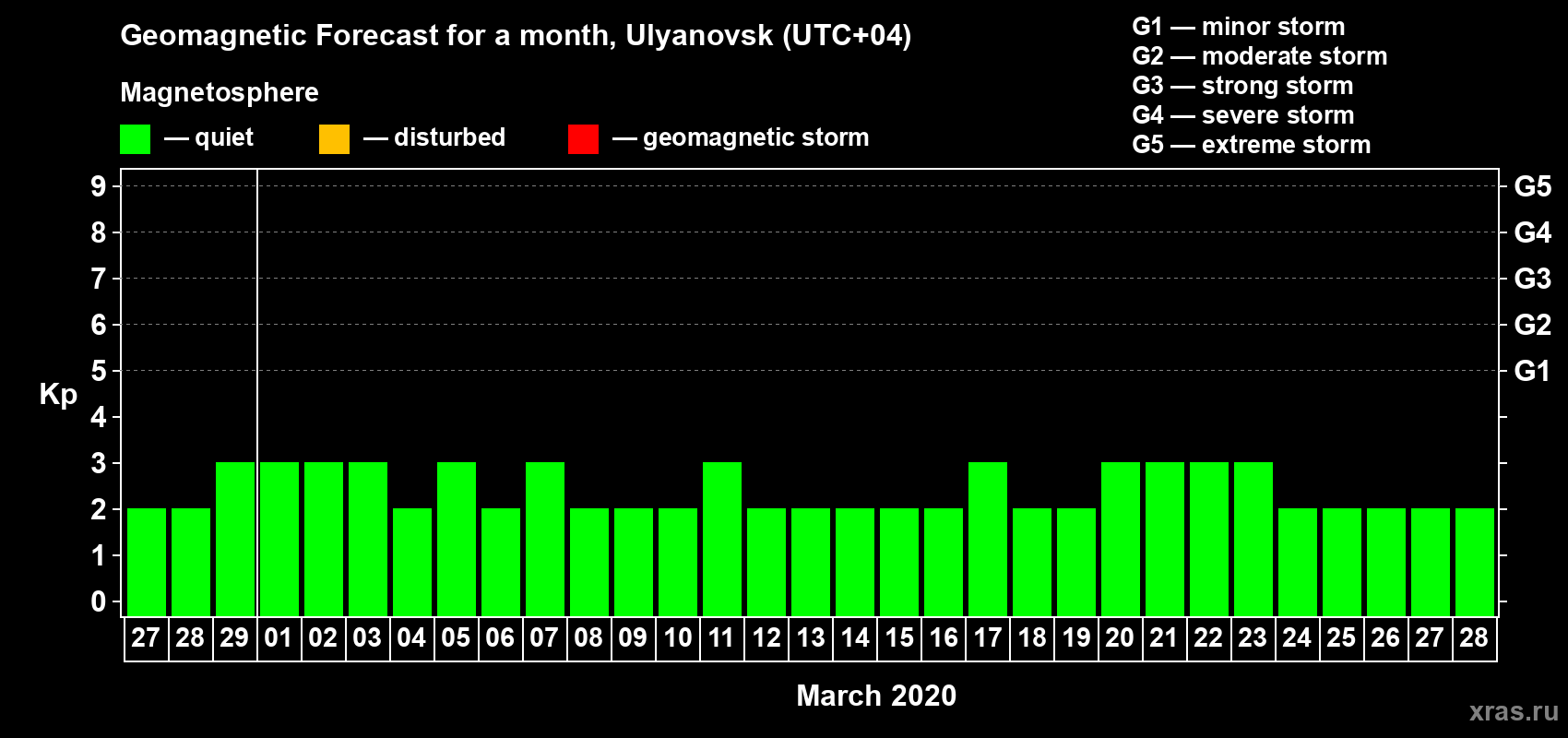Click the date cell 12
The image size is (1568, 738).
click(x=766, y=638)
